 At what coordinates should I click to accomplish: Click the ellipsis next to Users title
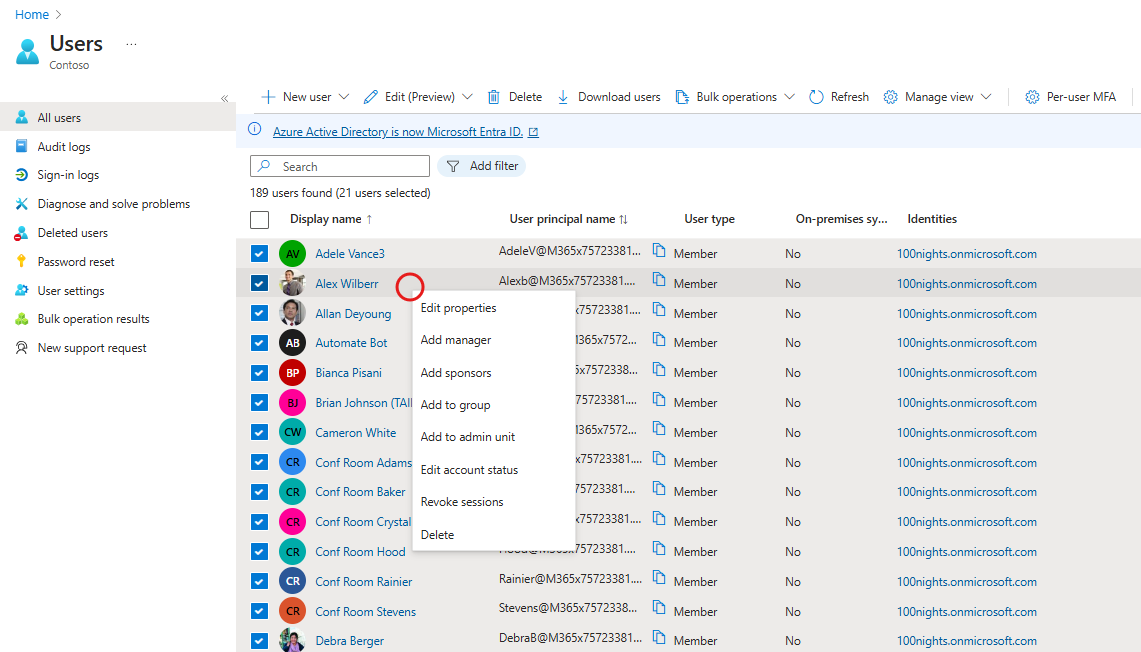point(131,44)
